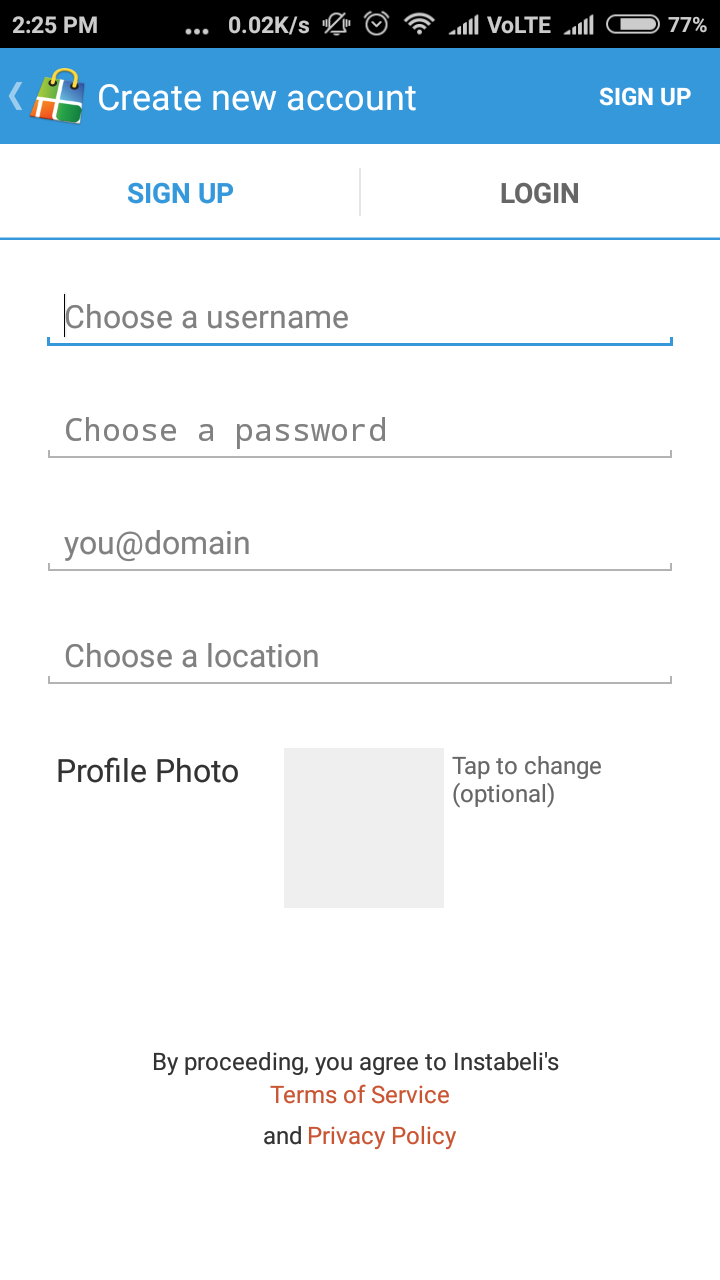This screenshot has height=1280, width=720.
Task: Click the you@domain email field
Action: point(360,544)
